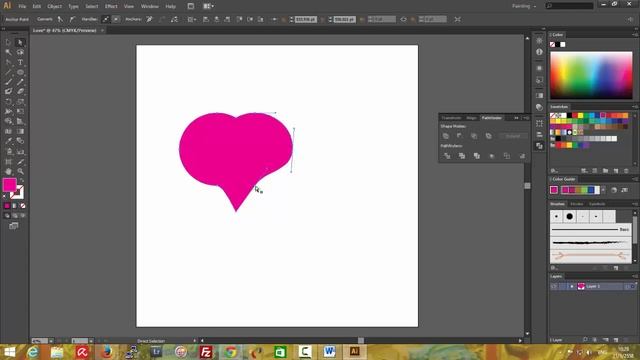The image size is (640, 360).
Task: Open Chrome from the Windows taskbar
Action: coord(231,352)
